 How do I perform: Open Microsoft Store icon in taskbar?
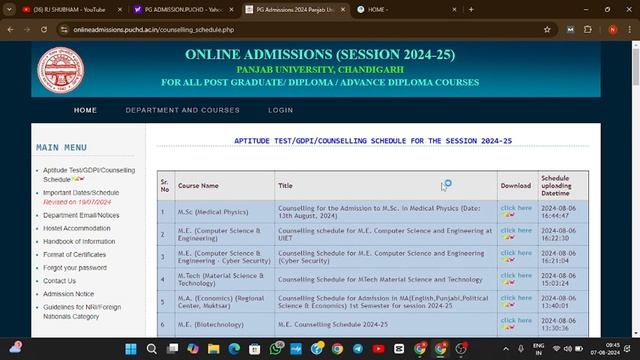255,349
